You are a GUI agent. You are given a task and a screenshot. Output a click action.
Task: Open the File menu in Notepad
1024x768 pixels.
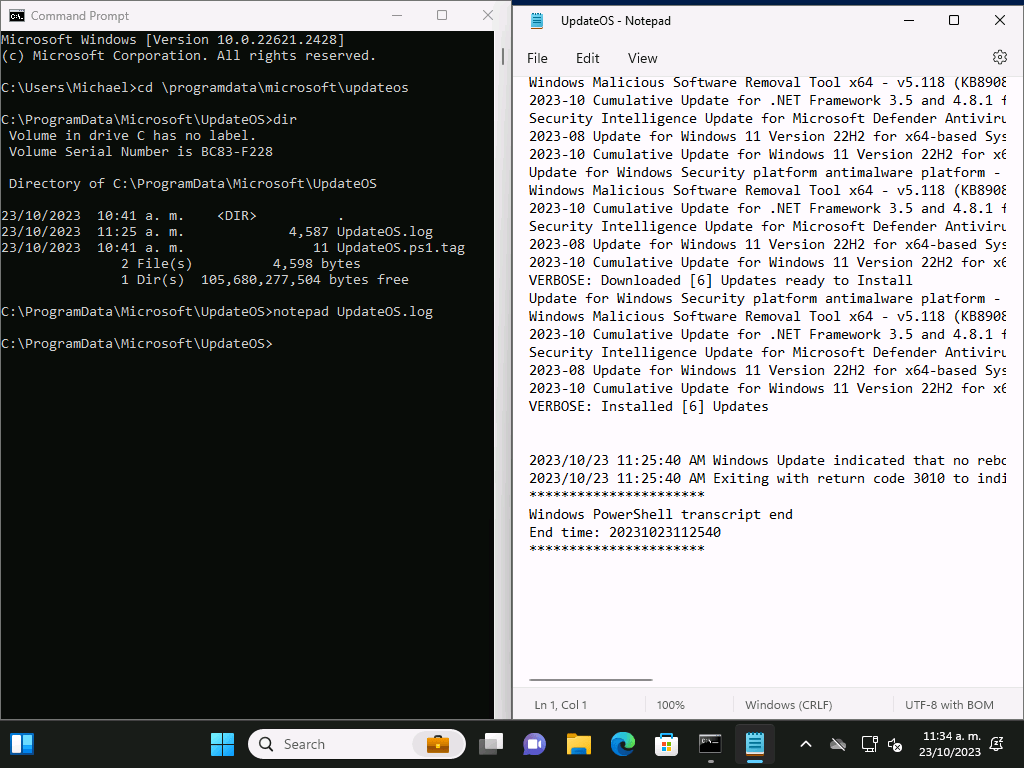(x=537, y=57)
